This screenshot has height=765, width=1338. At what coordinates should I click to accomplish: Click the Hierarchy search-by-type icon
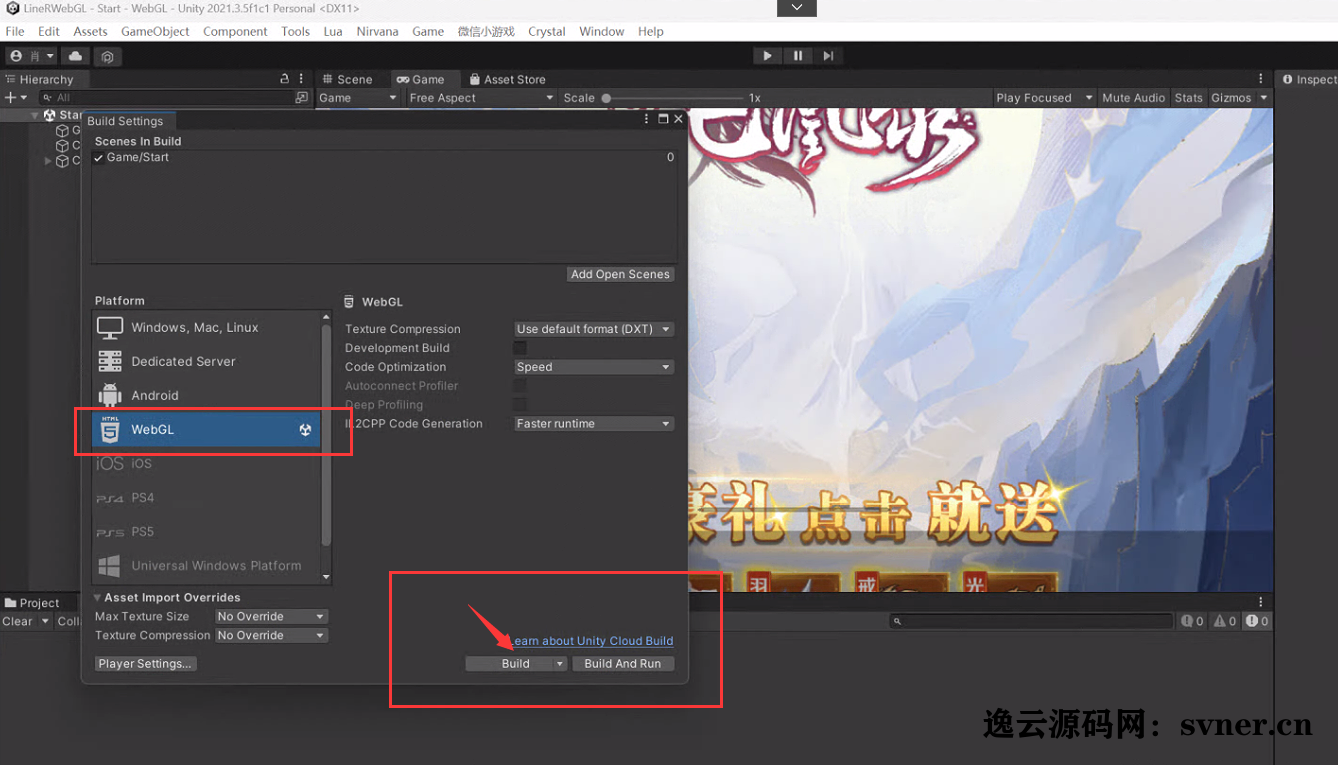click(302, 98)
